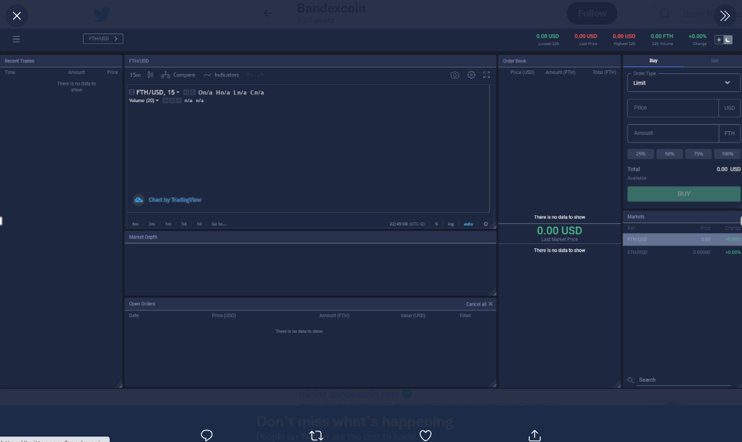Screen dimensions: 742x442
Task: Select 5d chart date range
Action: click(x=184, y=224)
